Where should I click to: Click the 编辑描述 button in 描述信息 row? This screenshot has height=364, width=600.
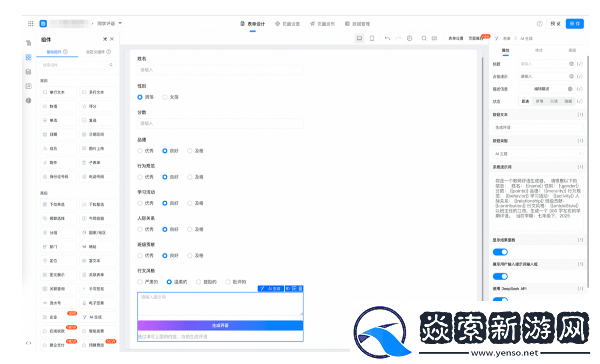click(541, 89)
